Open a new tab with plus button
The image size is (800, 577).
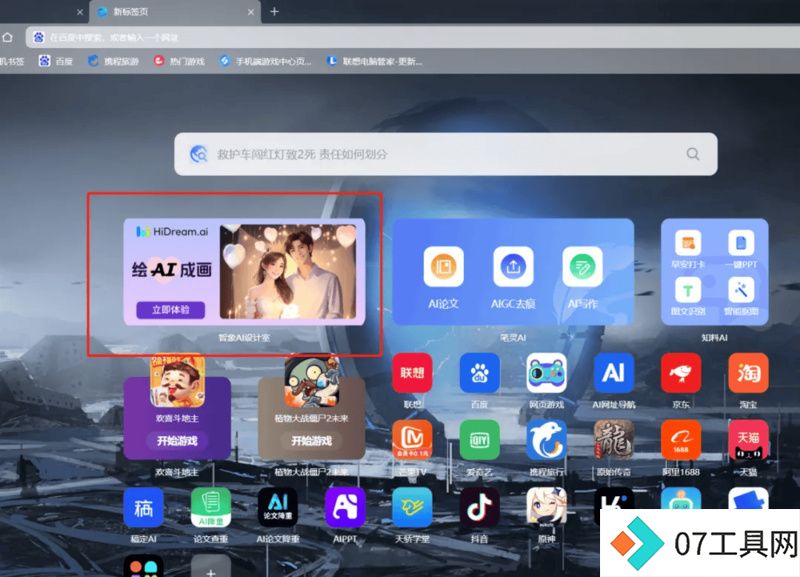pyautogui.click(x=274, y=11)
